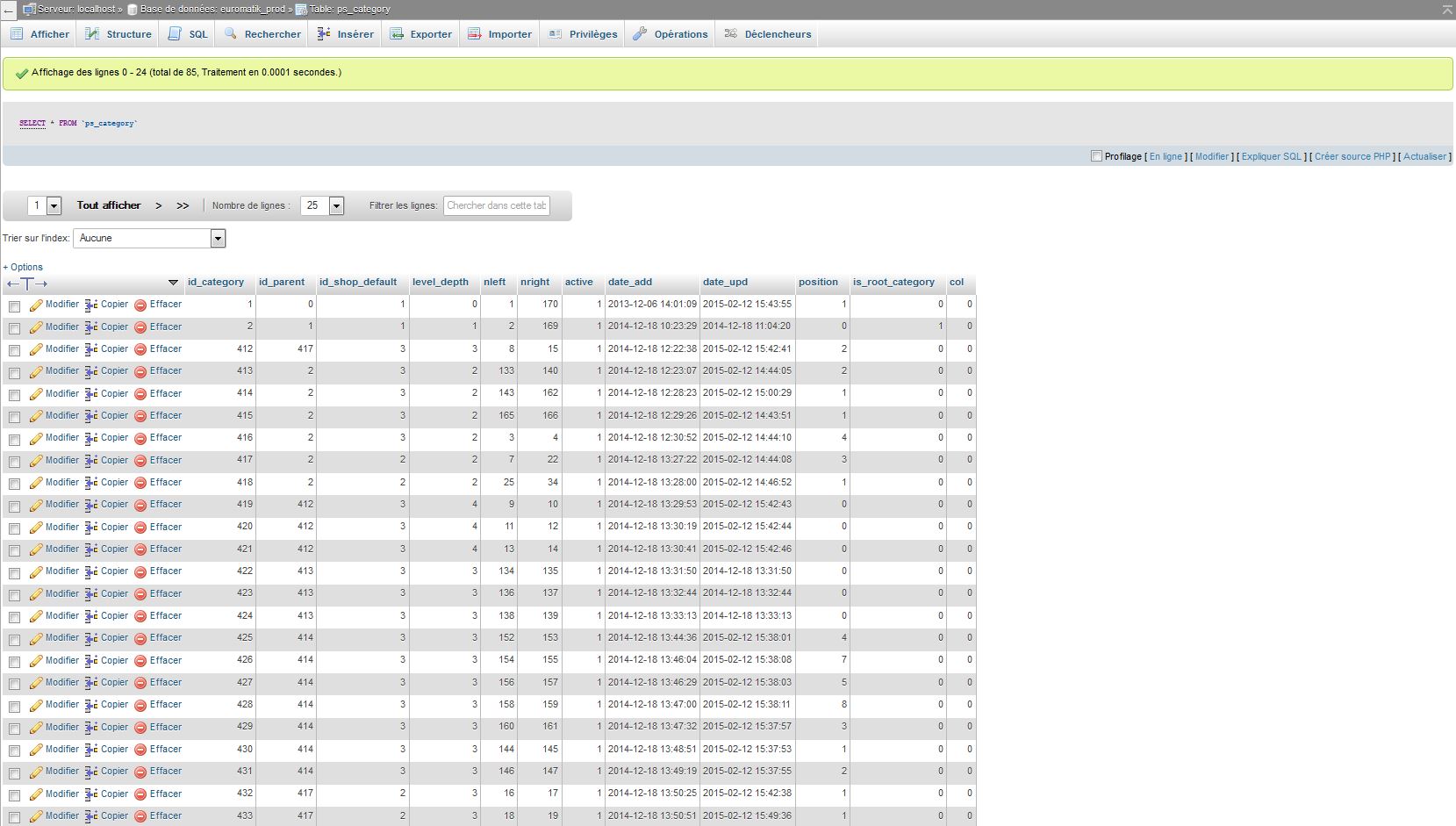Open the Rechercher tab

pyautogui.click(x=262, y=34)
